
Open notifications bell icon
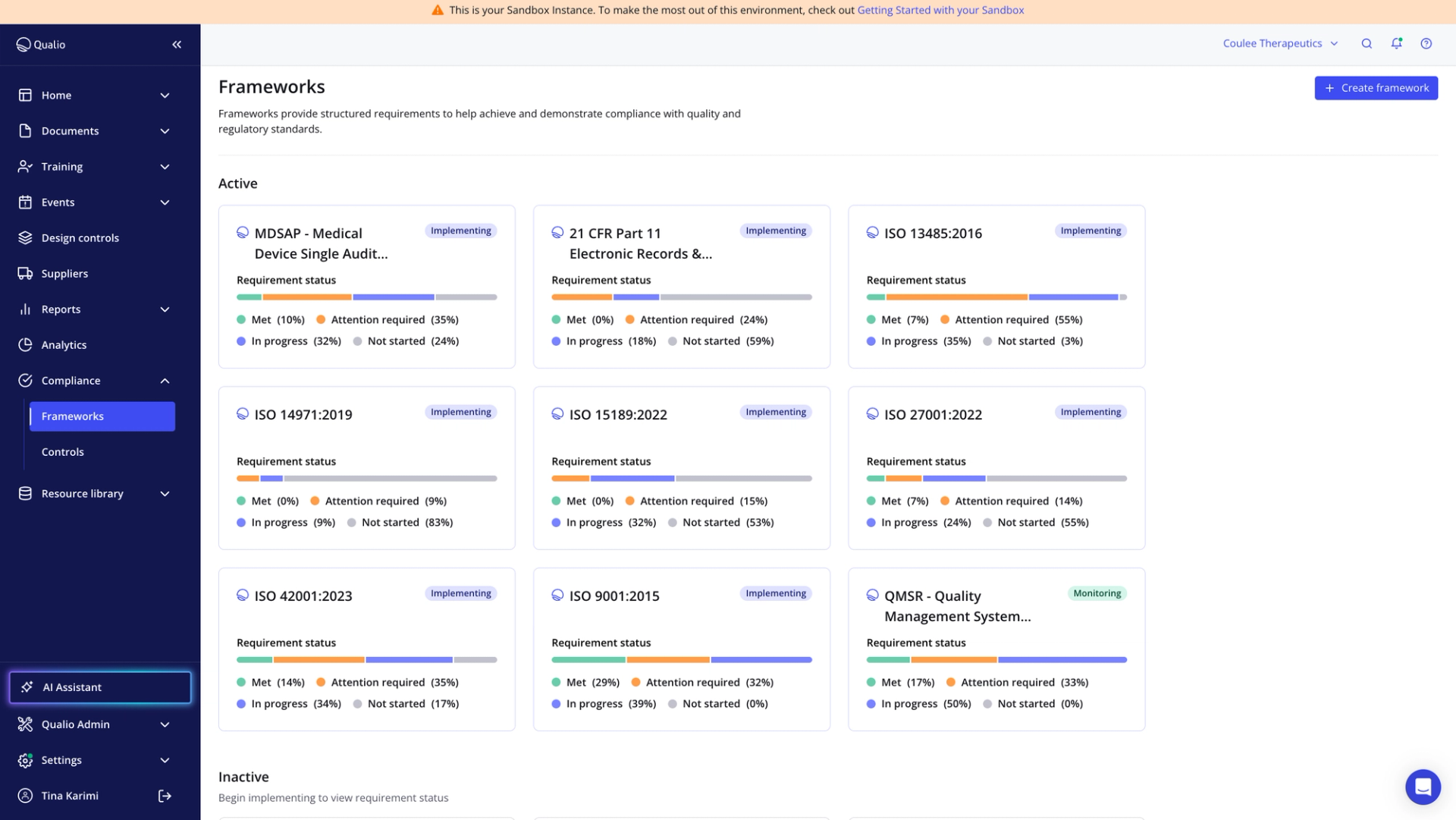click(x=1396, y=44)
